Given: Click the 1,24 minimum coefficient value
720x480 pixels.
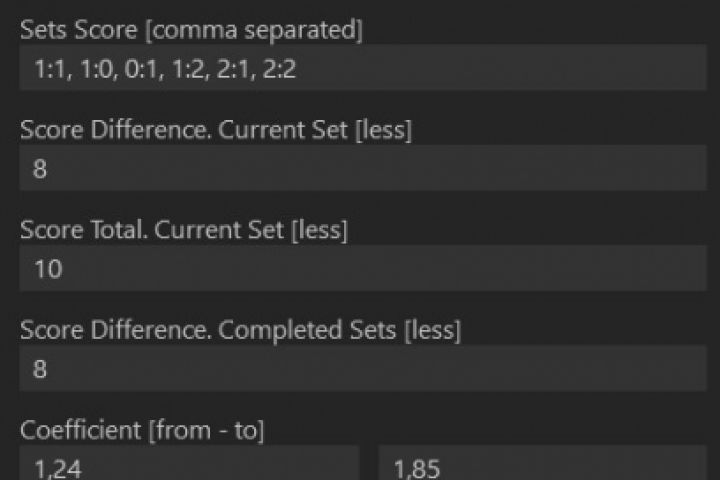Looking at the screenshot, I should coord(53,465).
